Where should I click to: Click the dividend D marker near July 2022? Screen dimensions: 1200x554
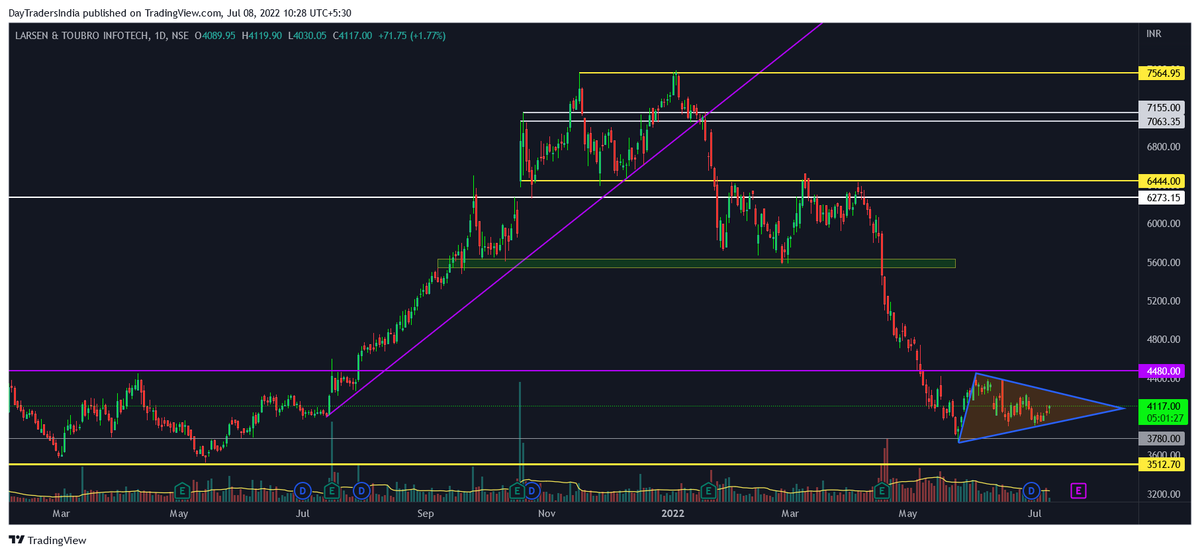1031,491
